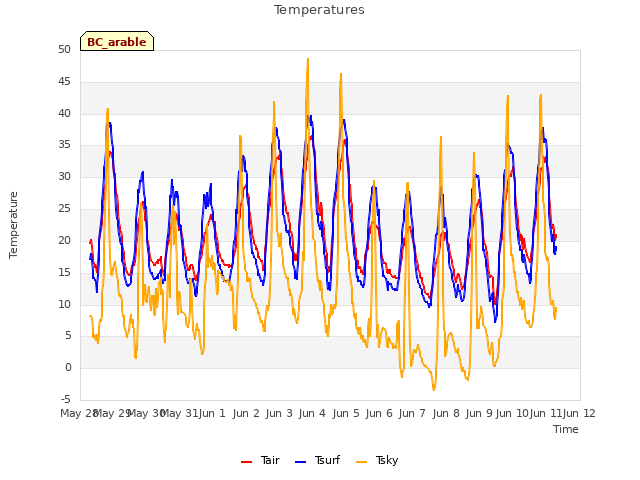Click the Jun 9 x-axis label
The width and height of the screenshot is (640, 480).
coord(479,413)
